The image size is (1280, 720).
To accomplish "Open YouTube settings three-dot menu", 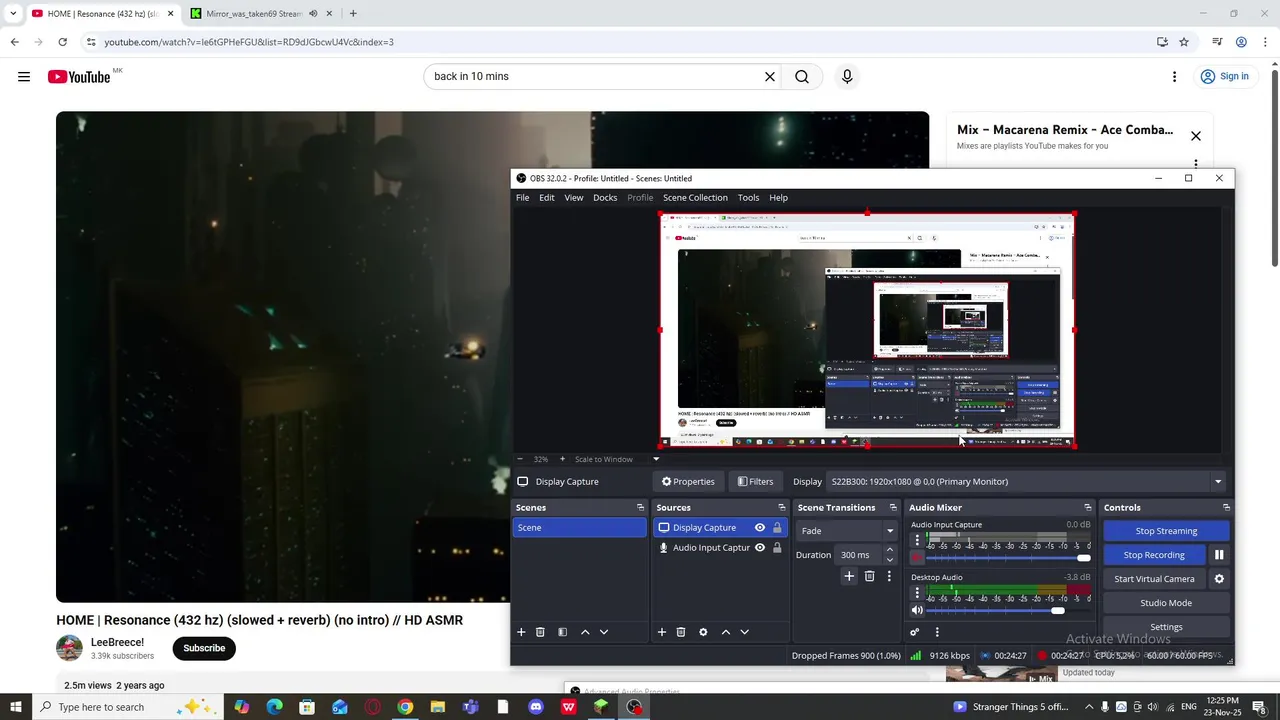I will point(1174,77).
